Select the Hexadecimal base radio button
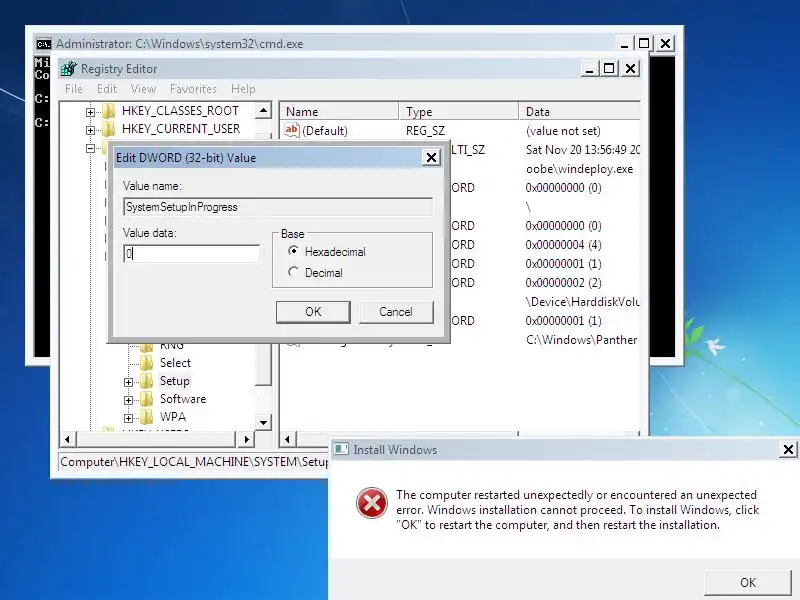Viewport: 800px width, 600px height. [x=293, y=251]
